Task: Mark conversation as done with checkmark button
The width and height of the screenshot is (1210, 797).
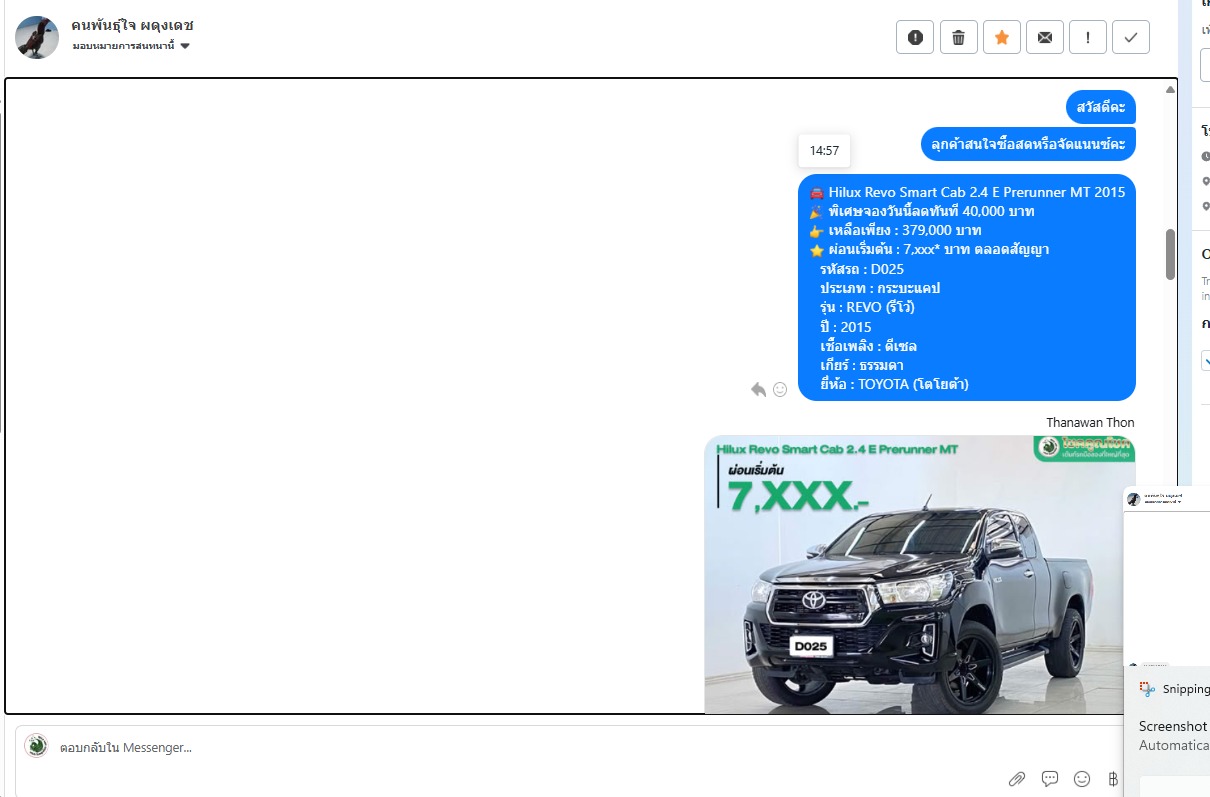Action: [1131, 37]
